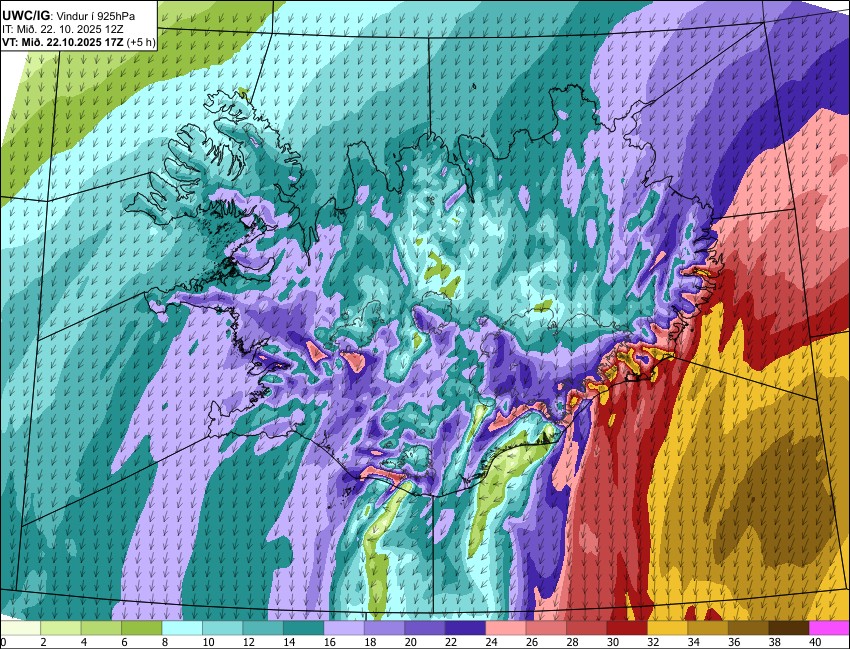The height and width of the screenshot is (649, 850).
Task: Select the 10–12 pale teal legend swatch
Action: point(222,628)
